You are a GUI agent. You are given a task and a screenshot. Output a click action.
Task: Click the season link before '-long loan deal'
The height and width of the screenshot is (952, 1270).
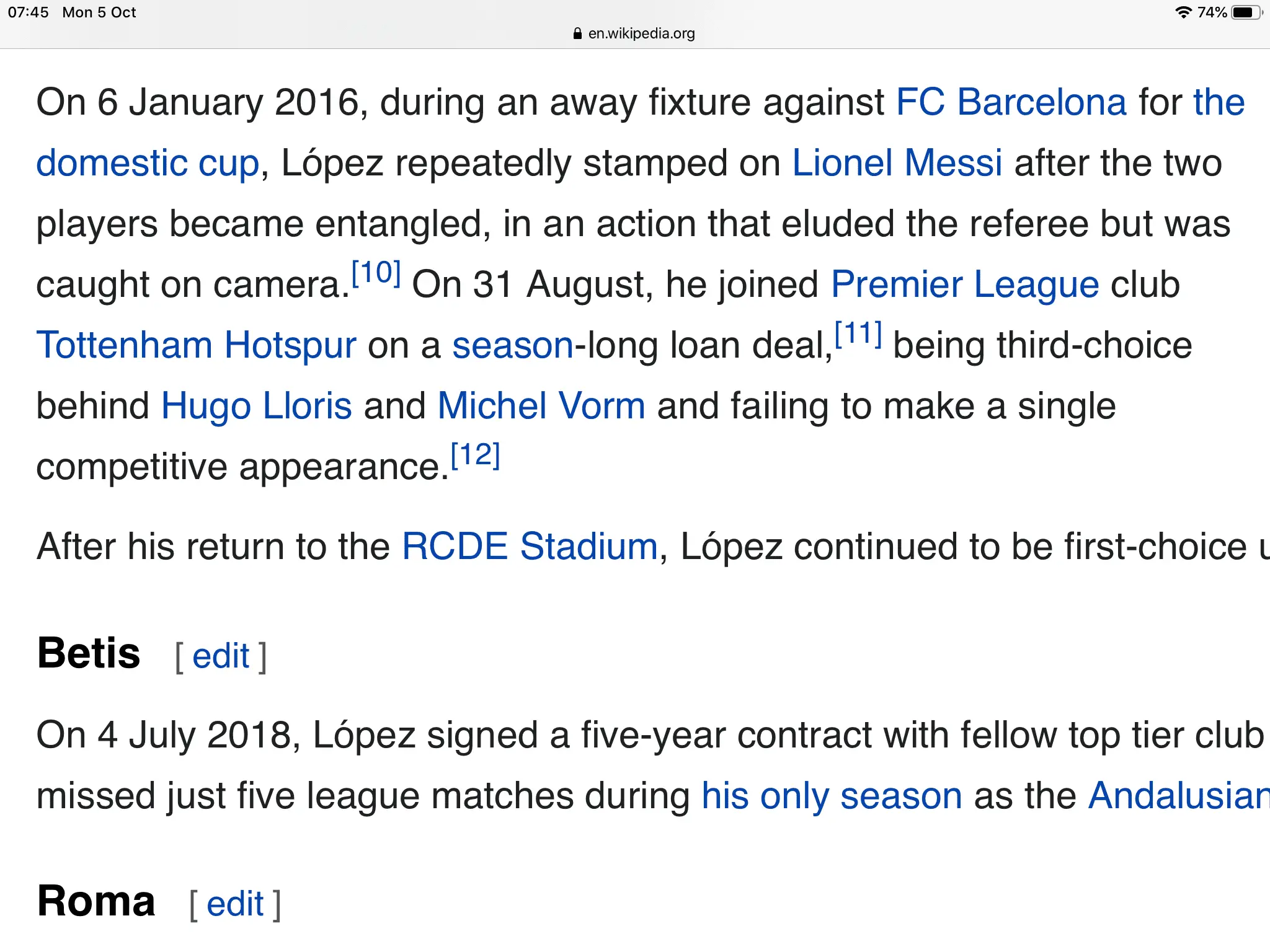(x=513, y=345)
